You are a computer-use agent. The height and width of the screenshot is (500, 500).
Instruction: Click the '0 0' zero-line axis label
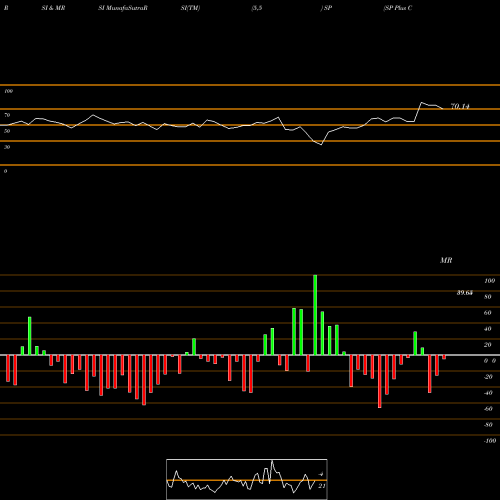pyautogui.click(x=490, y=361)
